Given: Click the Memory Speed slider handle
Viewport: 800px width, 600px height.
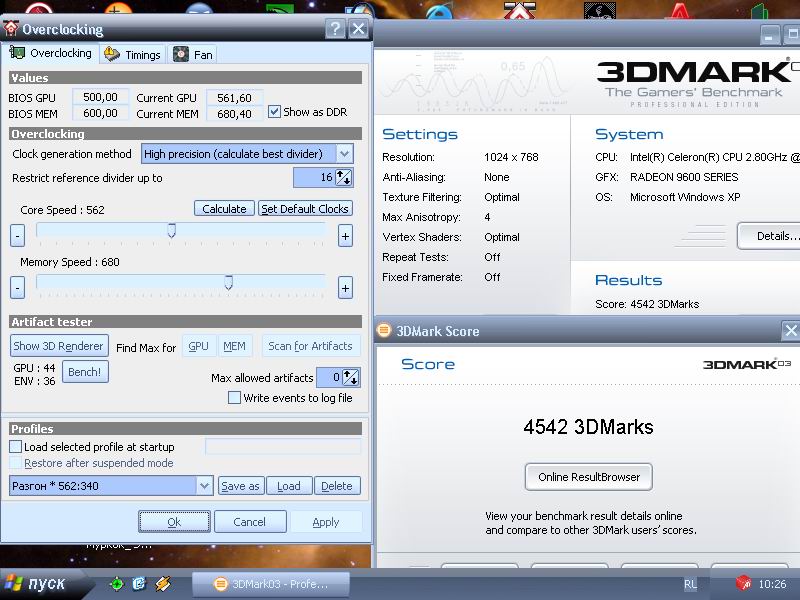Looking at the screenshot, I should click(229, 283).
